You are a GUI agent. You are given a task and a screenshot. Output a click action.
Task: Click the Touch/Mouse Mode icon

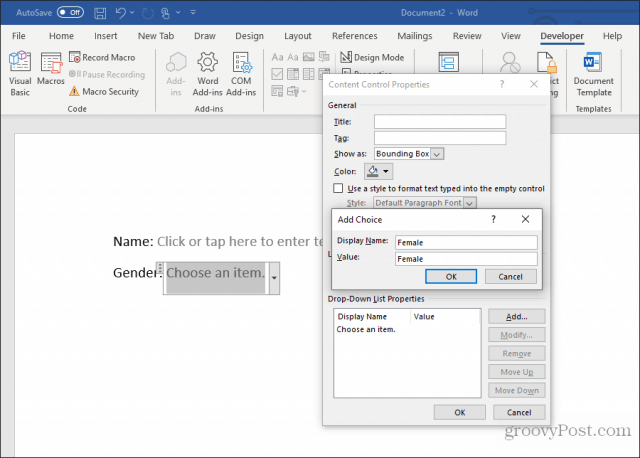(165, 13)
